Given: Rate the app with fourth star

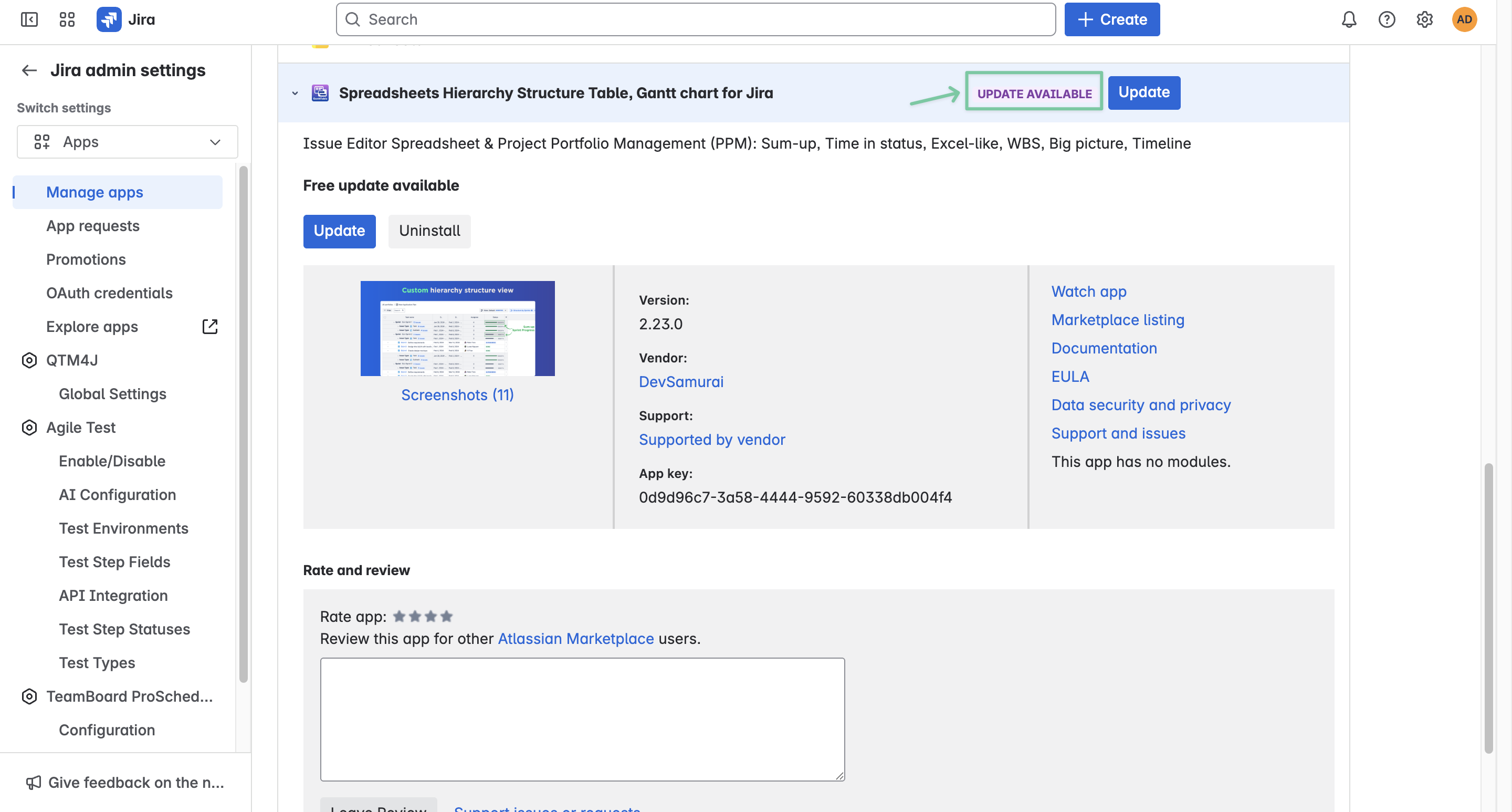Looking at the screenshot, I should [x=447, y=617].
